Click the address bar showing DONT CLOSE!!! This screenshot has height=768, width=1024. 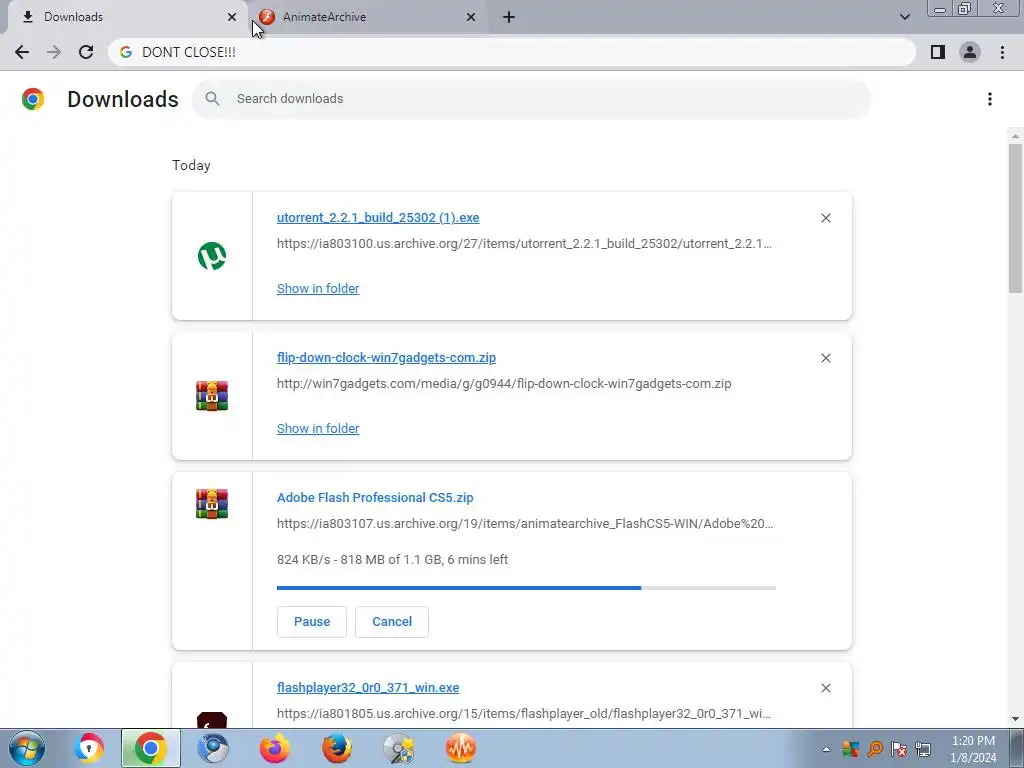click(511, 52)
